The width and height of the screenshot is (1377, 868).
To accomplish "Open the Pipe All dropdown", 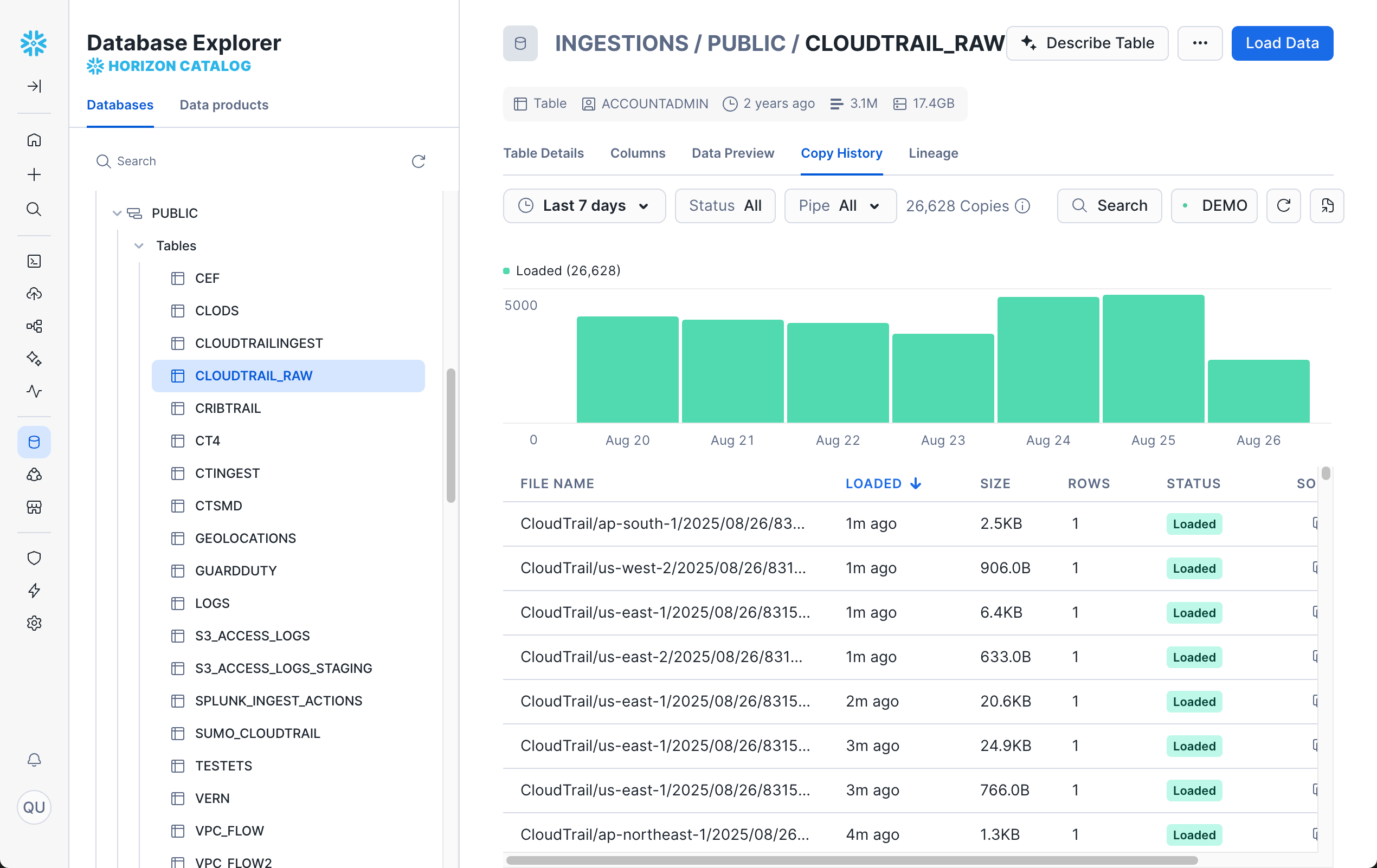I will (840, 206).
